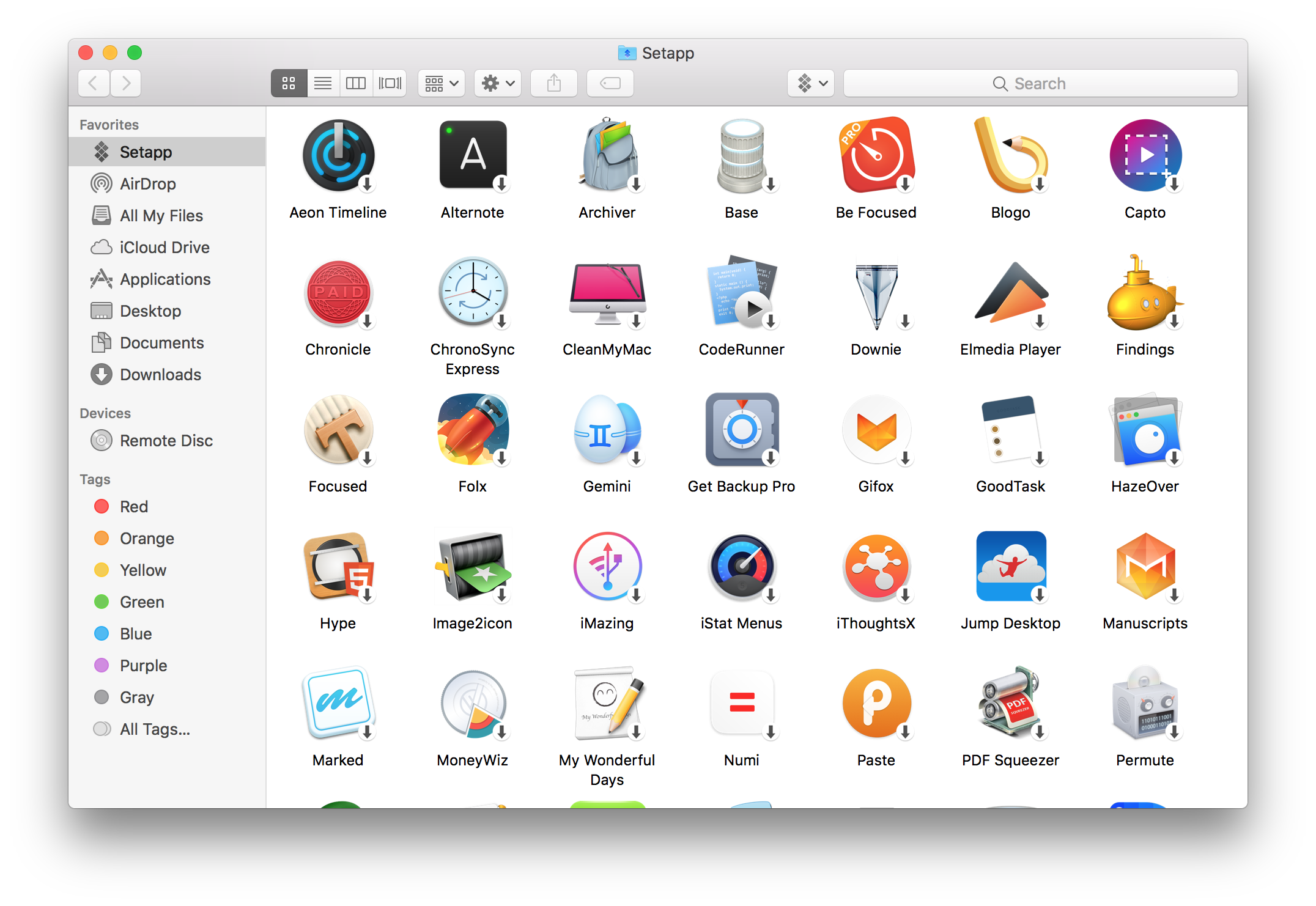Switch to column view
Screen dimensions: 1316x906
(355, 83)
